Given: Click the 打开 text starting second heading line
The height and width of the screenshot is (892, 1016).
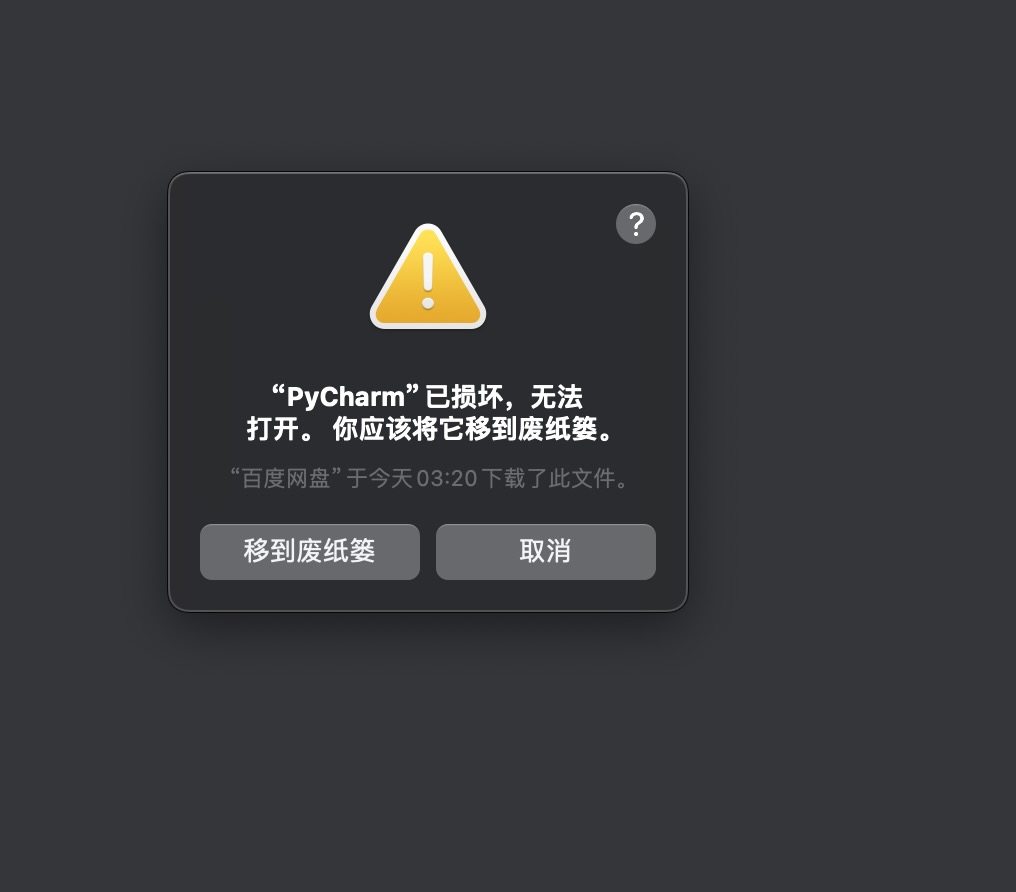Looking at the screenshot, I should (x=273, y=428).
